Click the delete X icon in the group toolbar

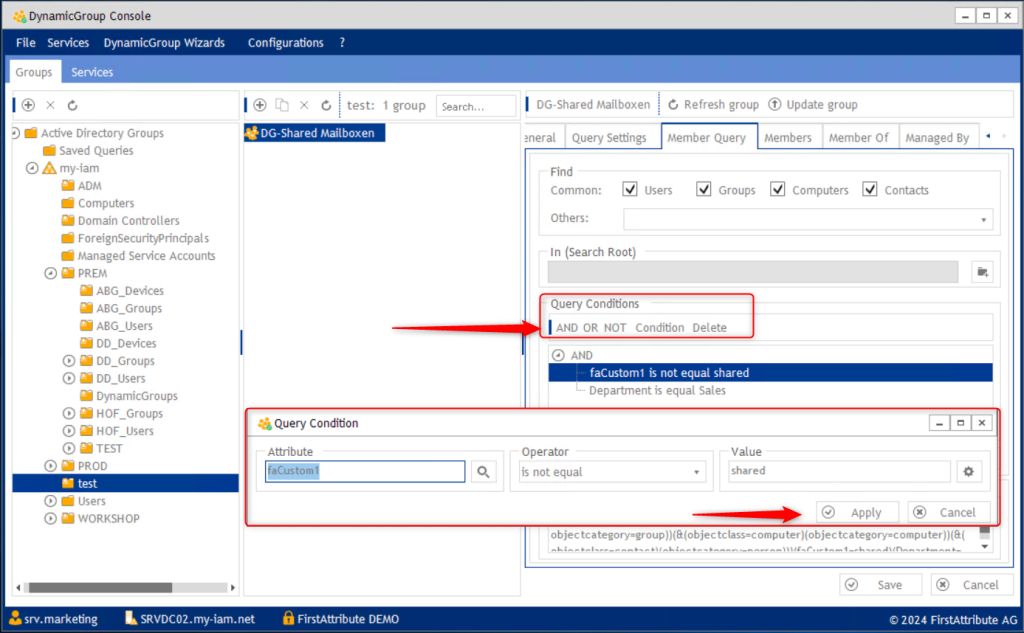coord(304,104)
